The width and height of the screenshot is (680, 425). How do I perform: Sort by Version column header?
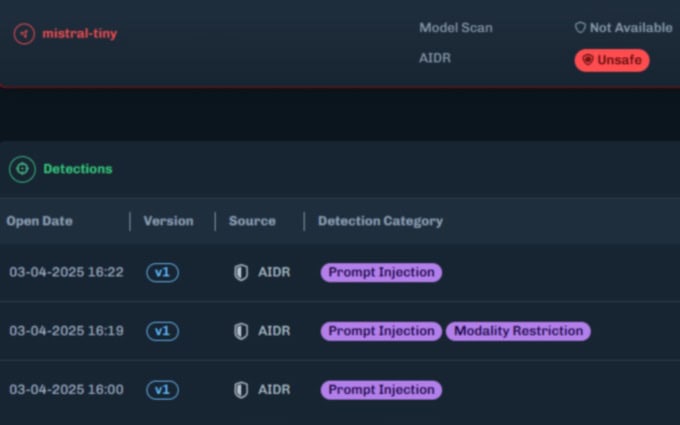pos(168,221)
